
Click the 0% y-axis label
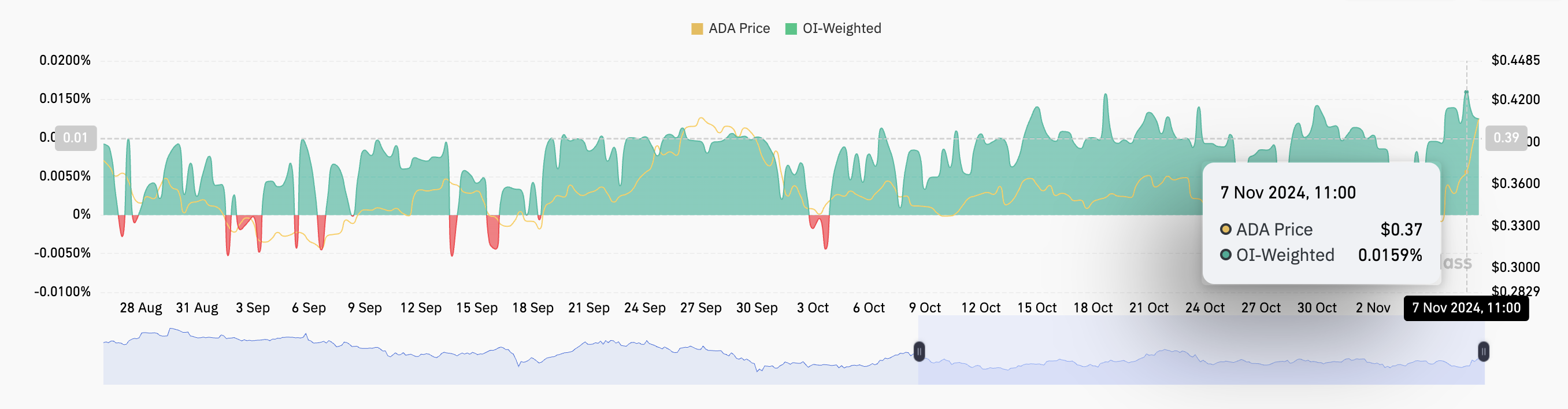coord(81,215)
